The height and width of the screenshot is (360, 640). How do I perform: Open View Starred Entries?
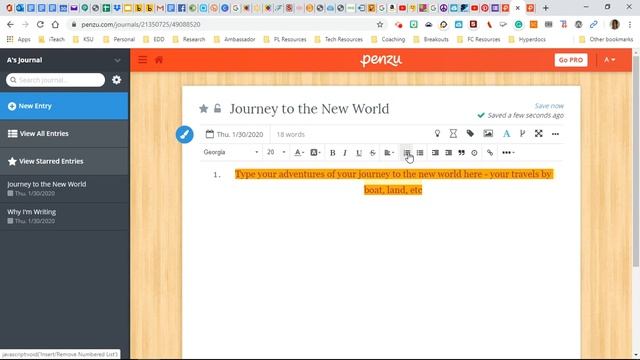pos(64,161)
